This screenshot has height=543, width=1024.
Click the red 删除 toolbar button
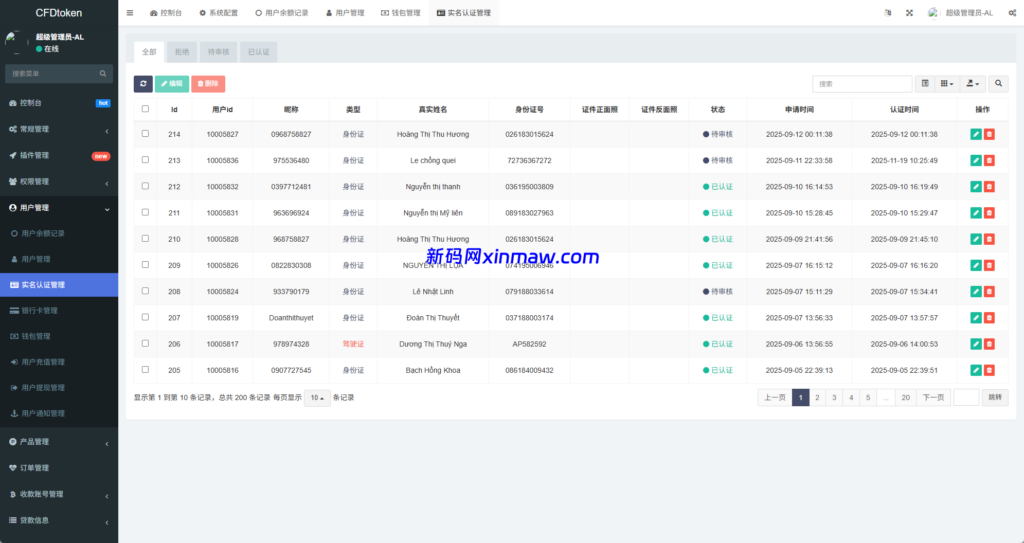(x=208, y=84)
